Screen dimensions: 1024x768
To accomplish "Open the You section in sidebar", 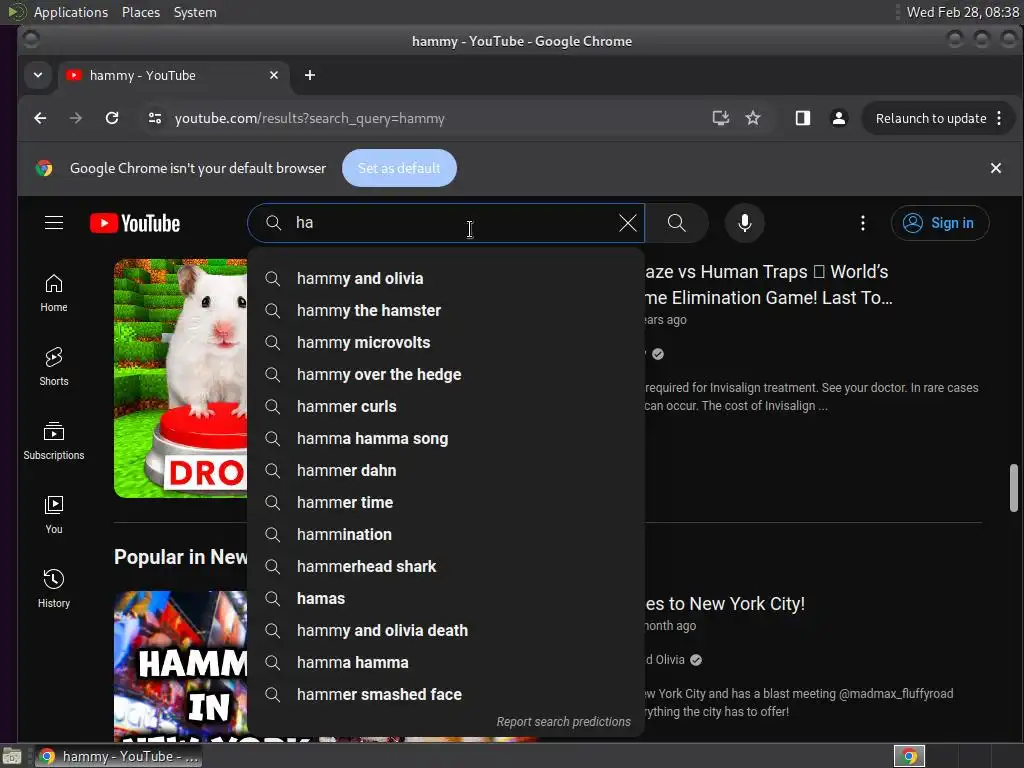I will (54, 515).
